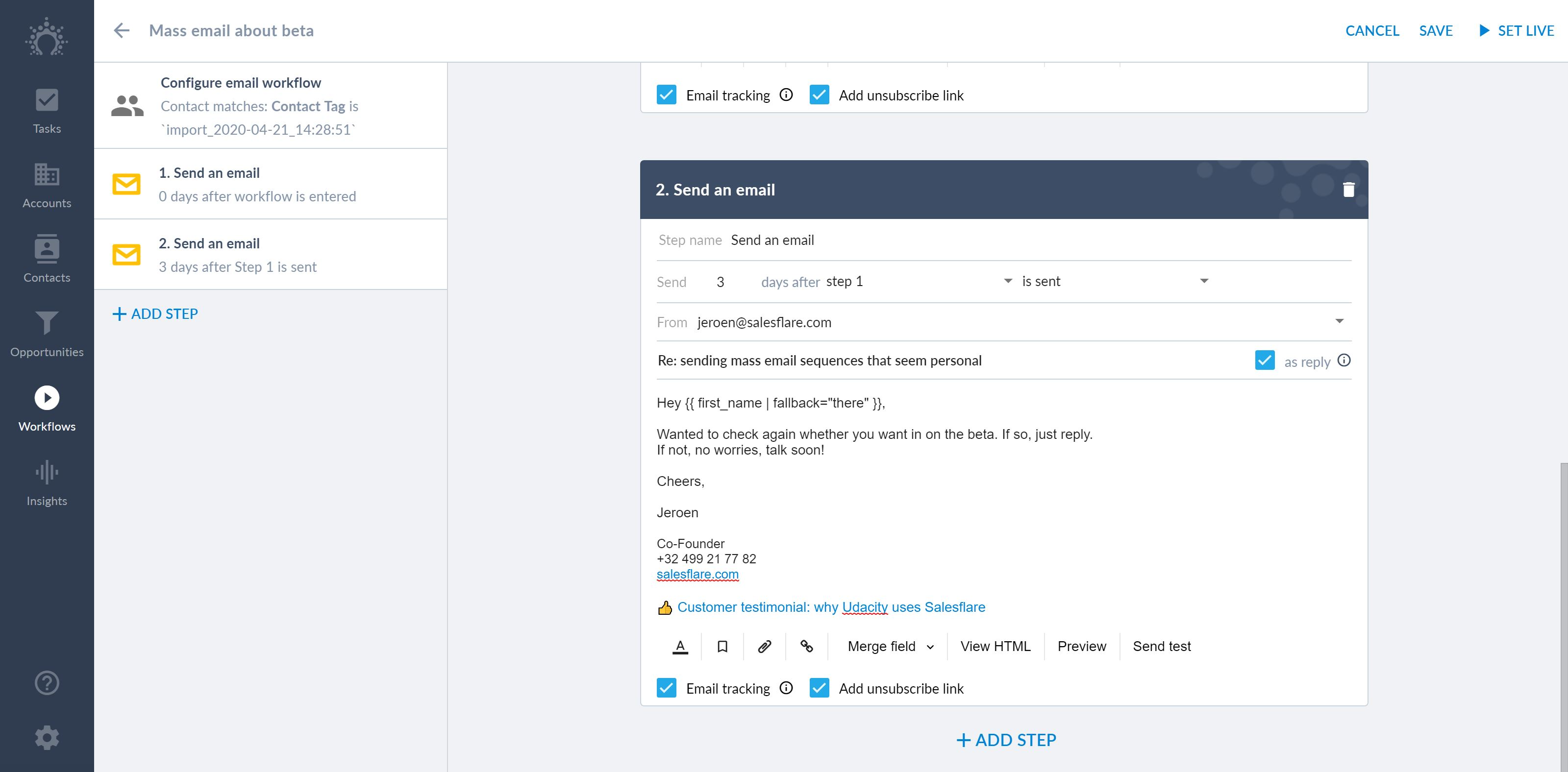Uncheck the as reply checkbox
Viewport: 1568px width, 772px height.
tap(1264, 361)
